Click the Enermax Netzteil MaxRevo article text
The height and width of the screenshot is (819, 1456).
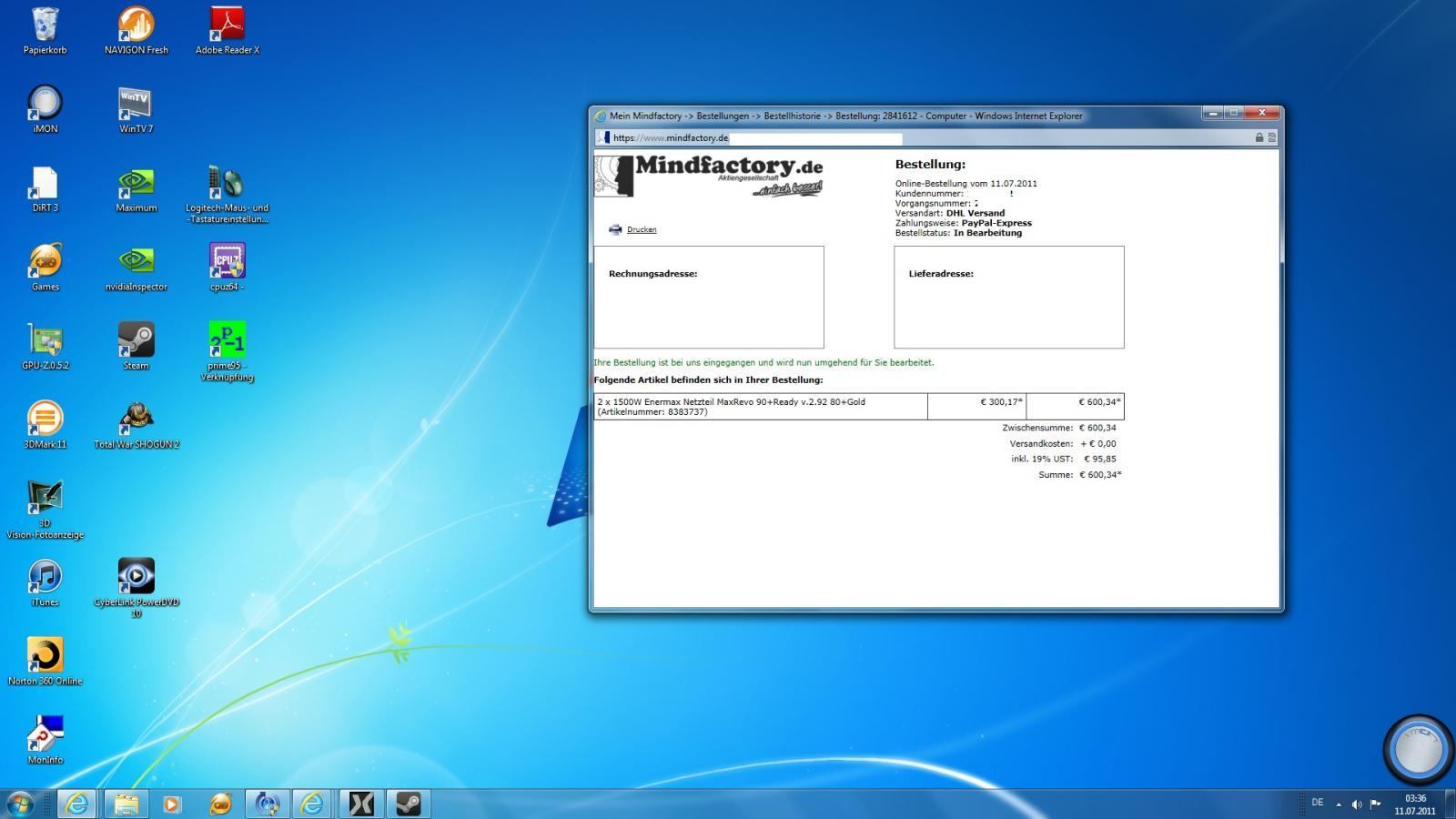coord(732,407)
